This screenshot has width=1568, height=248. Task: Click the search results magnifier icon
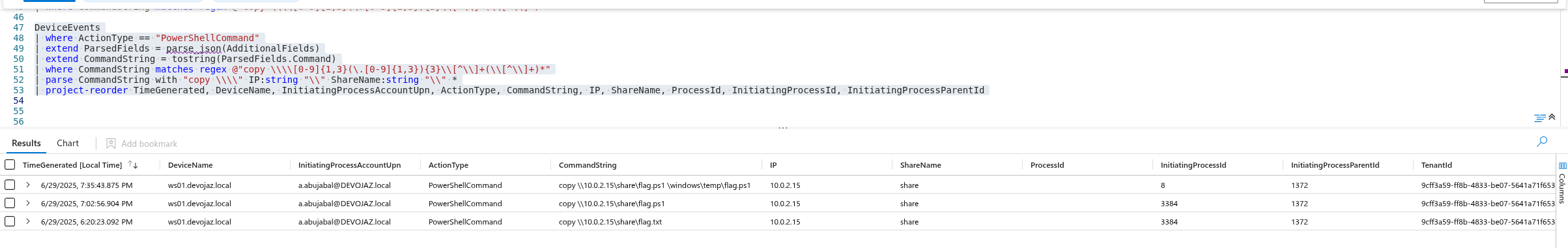tap(1542, 142)
